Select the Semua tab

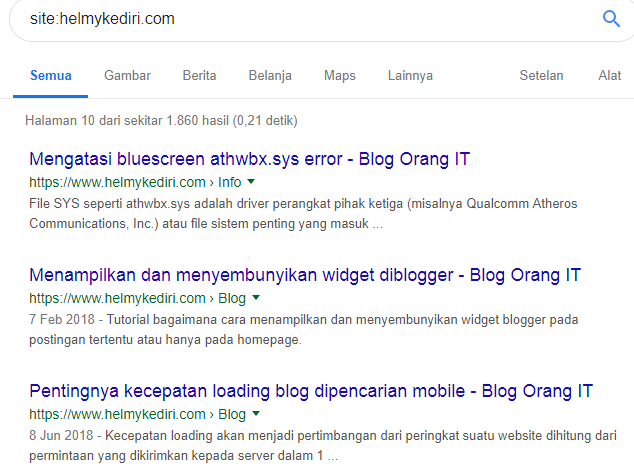[x=51, y=76]
